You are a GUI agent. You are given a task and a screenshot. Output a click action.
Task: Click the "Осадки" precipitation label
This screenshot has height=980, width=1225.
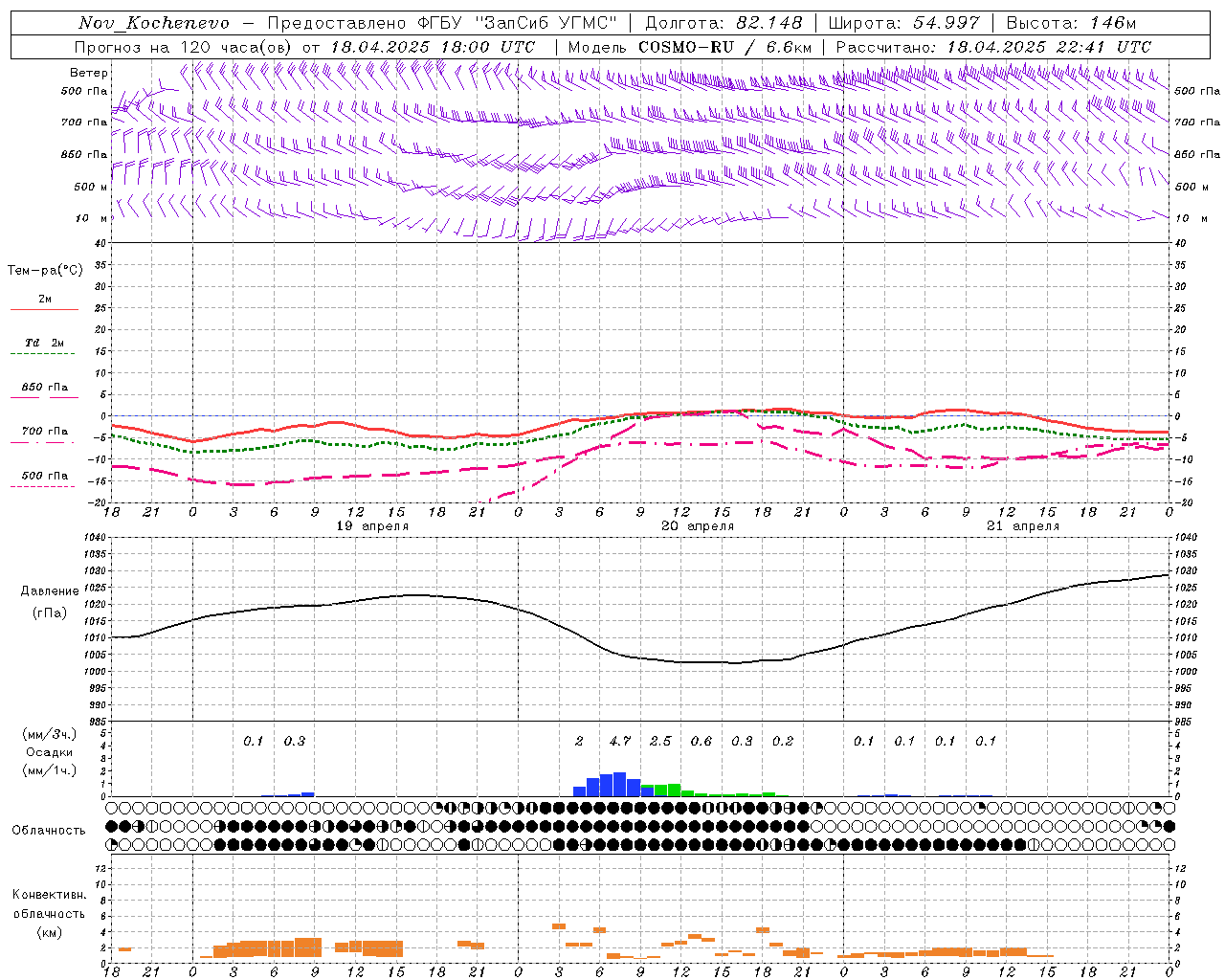pos(50,753)
